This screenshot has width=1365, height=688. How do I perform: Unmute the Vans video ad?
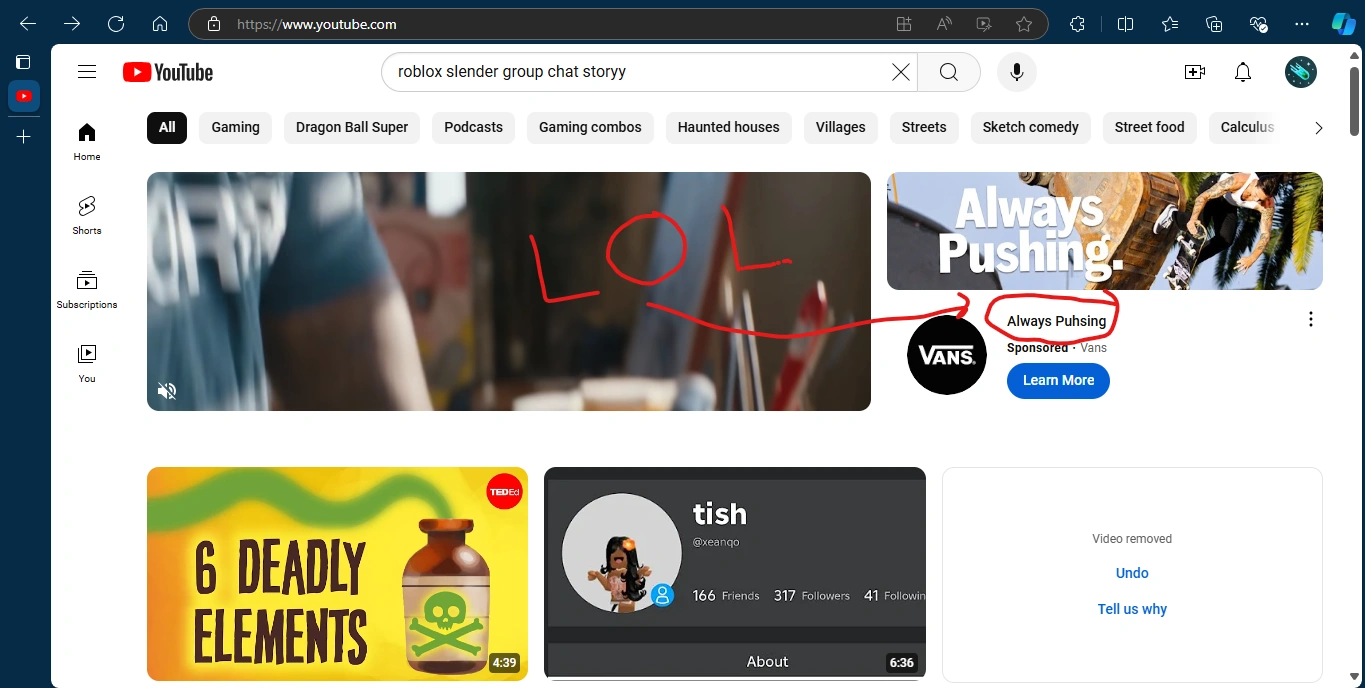tap(167, 390)
